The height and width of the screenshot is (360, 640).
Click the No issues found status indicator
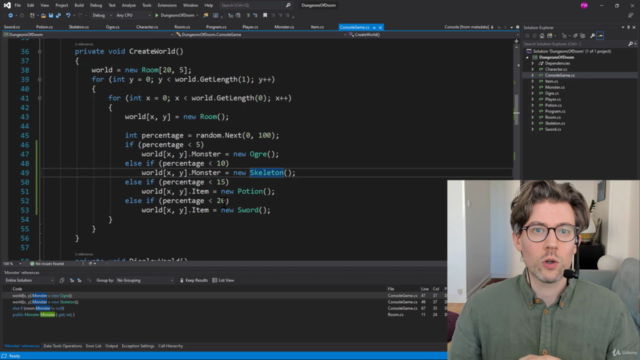pyautogui.click(x=47, y=264)
